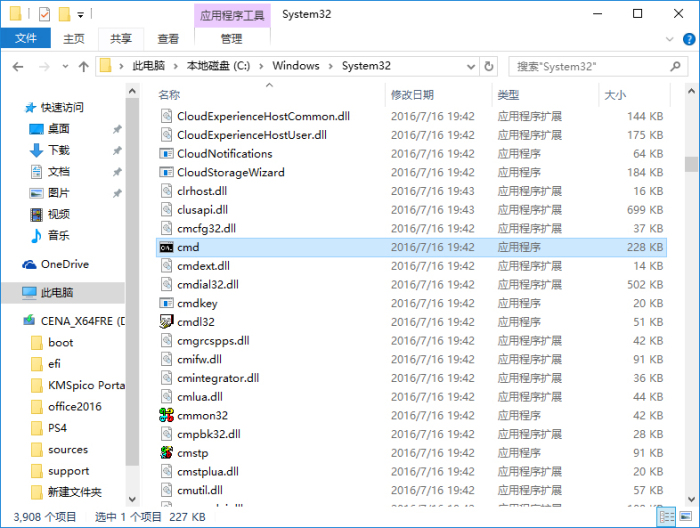Click 本地磁盘 (C:) in the breadcrumb
The image size is (700, 528).
(218, 66)
